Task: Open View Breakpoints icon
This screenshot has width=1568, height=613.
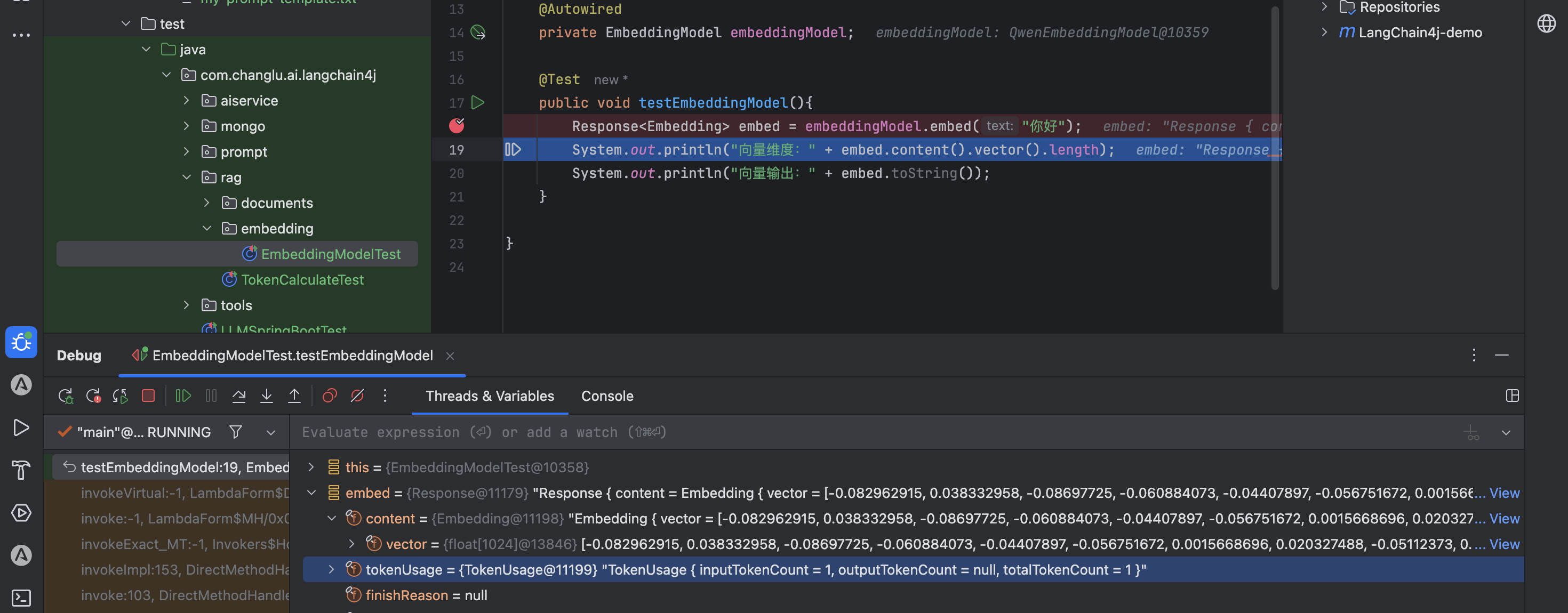Action: point(329,397)
